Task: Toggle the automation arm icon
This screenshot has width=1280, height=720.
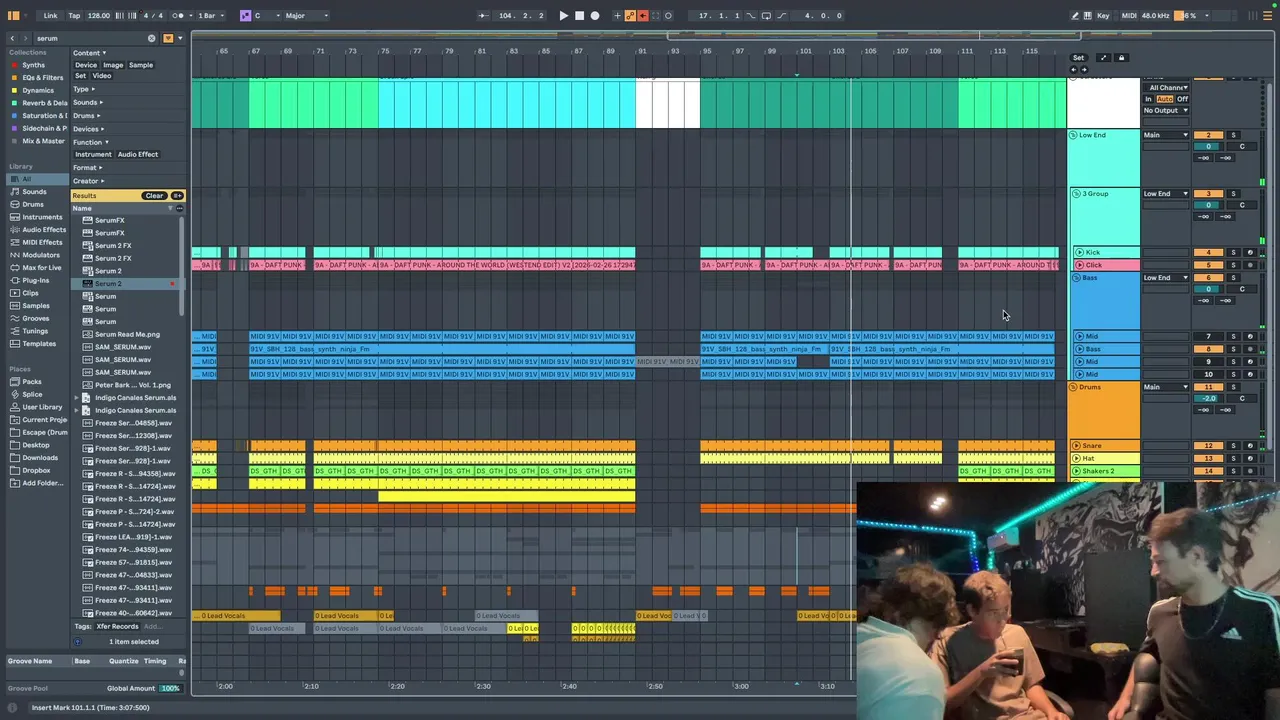Action: tap(630, 15)
